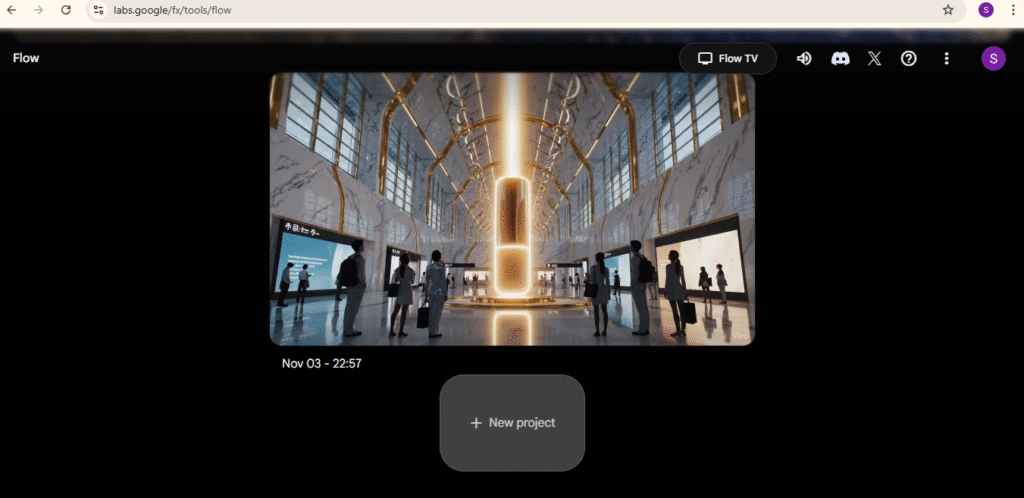View site information for labs.google
The height and width of the screenshot is (498, 1024).
(x=98, y=10)
